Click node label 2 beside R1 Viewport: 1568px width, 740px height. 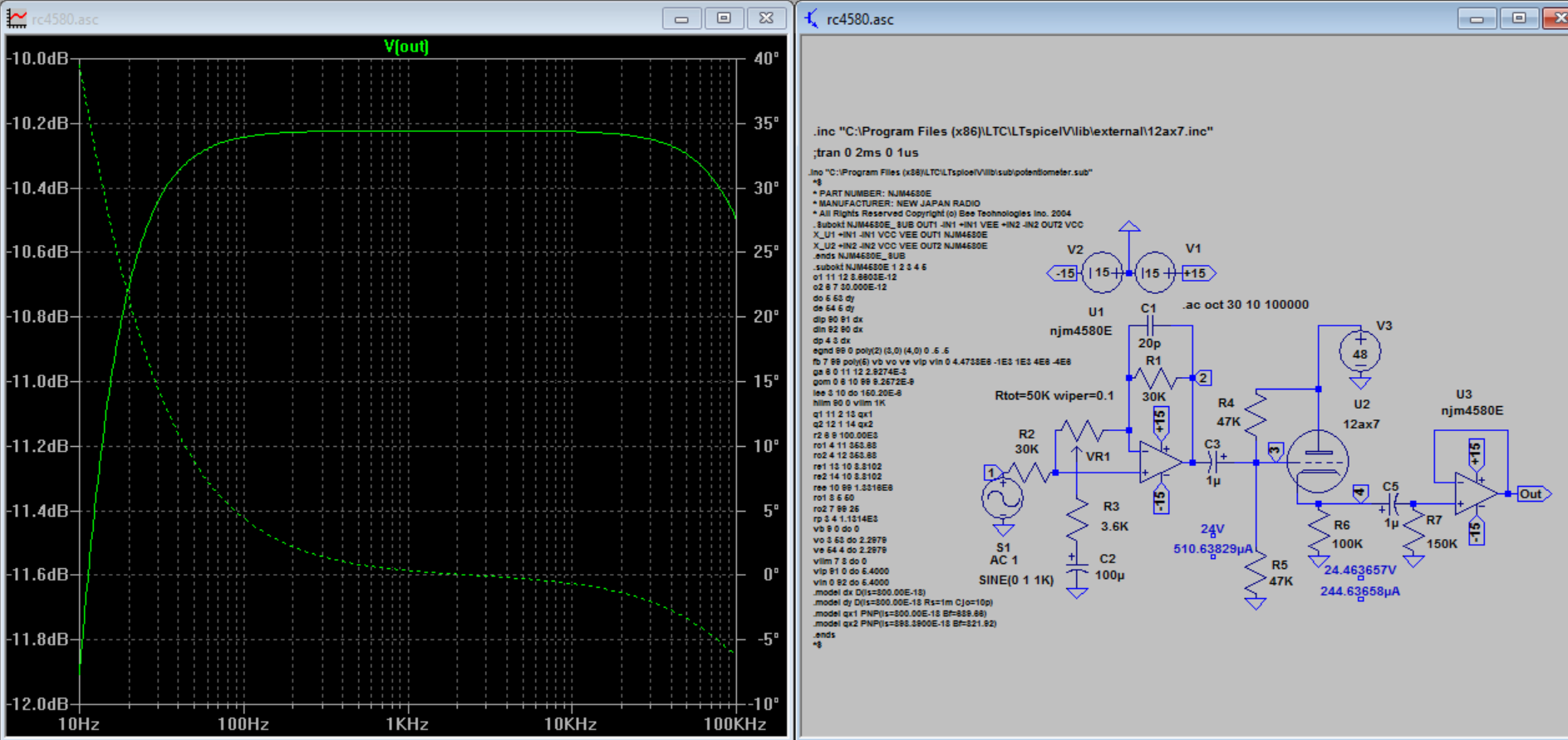(x=1202, y=378)
